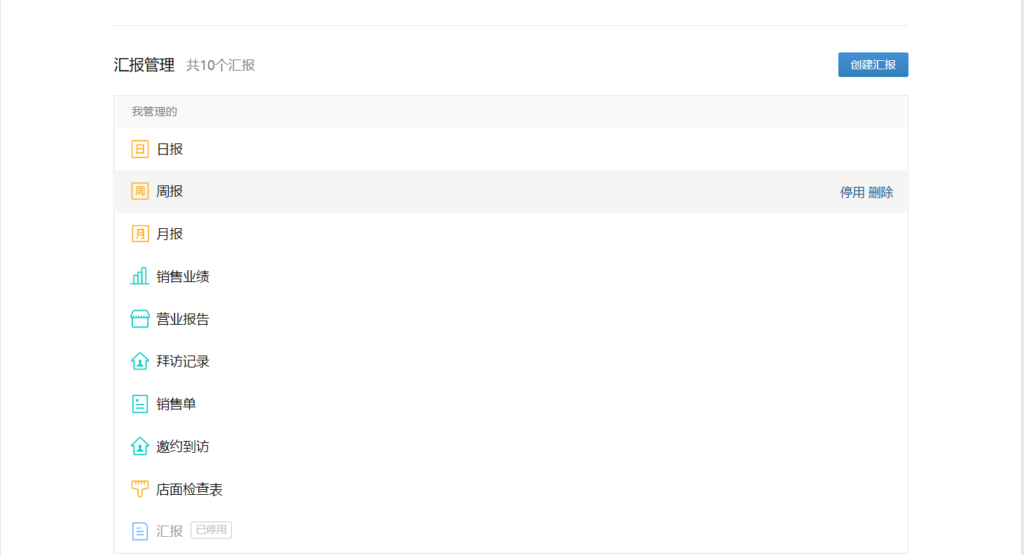Select the 拜访记录 report name
This screenshot has height=555, width=1024.
(183, 361)
